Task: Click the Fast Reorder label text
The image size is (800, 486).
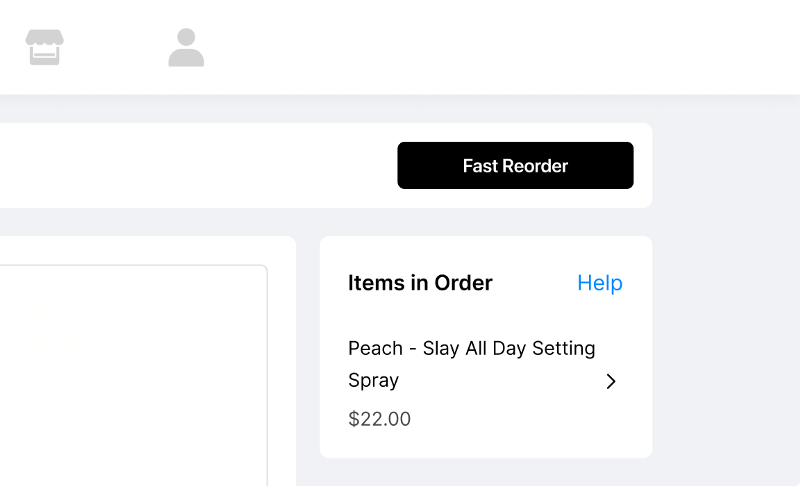Action: 515,166
